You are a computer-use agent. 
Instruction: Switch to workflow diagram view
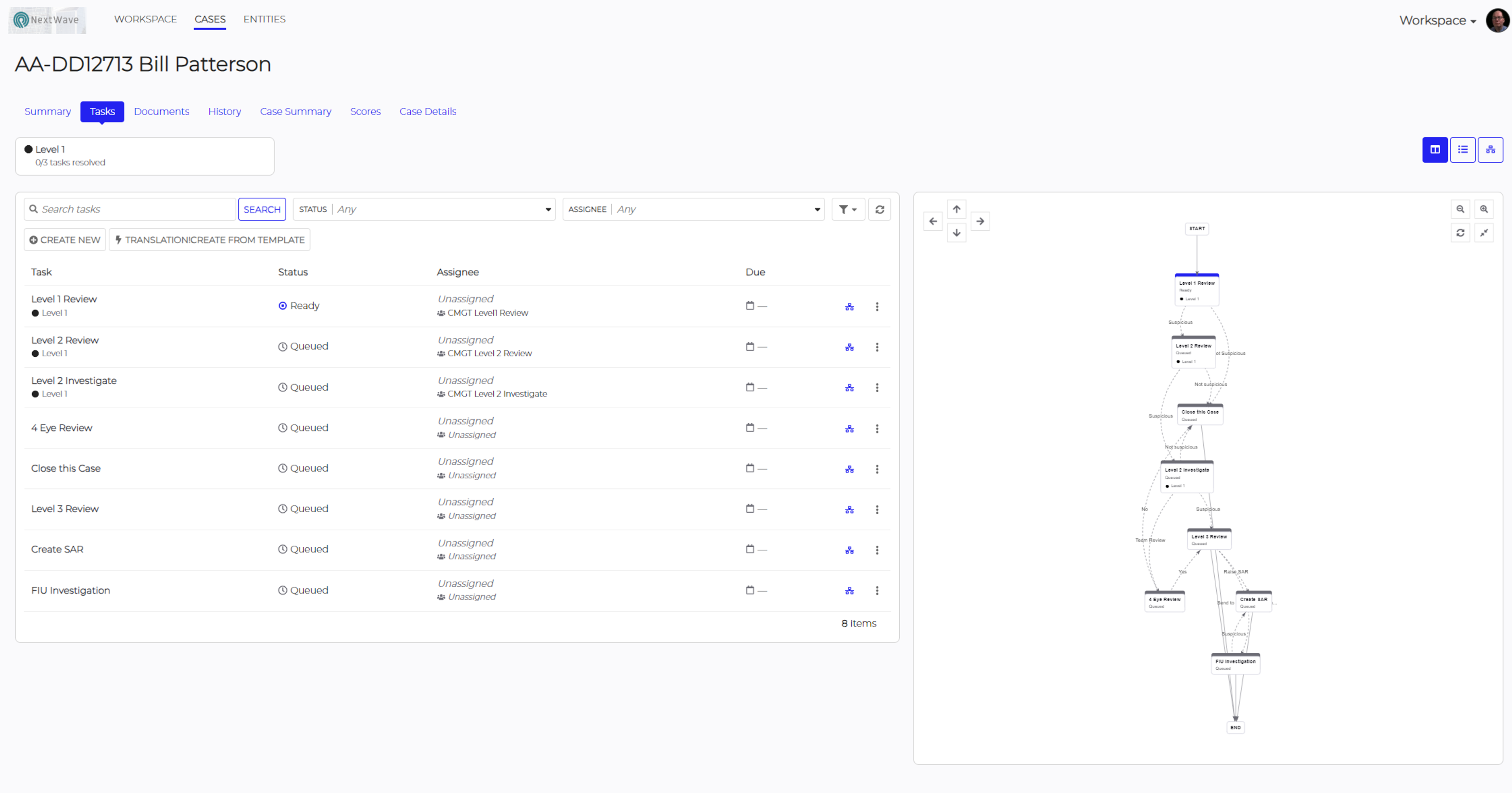click(x=1490, y=150)
